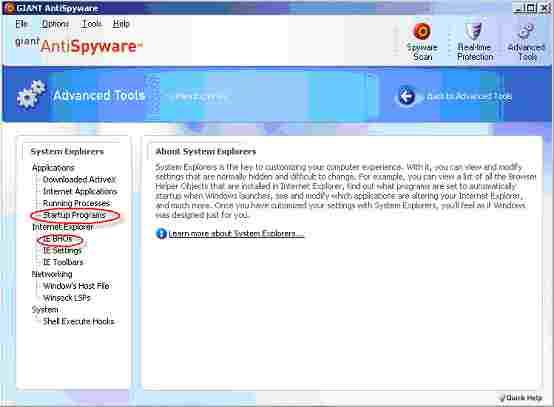Open the Advanced Tools gears icon in toolbar
The height and width of the screenshot is (407, 554).
526,31
